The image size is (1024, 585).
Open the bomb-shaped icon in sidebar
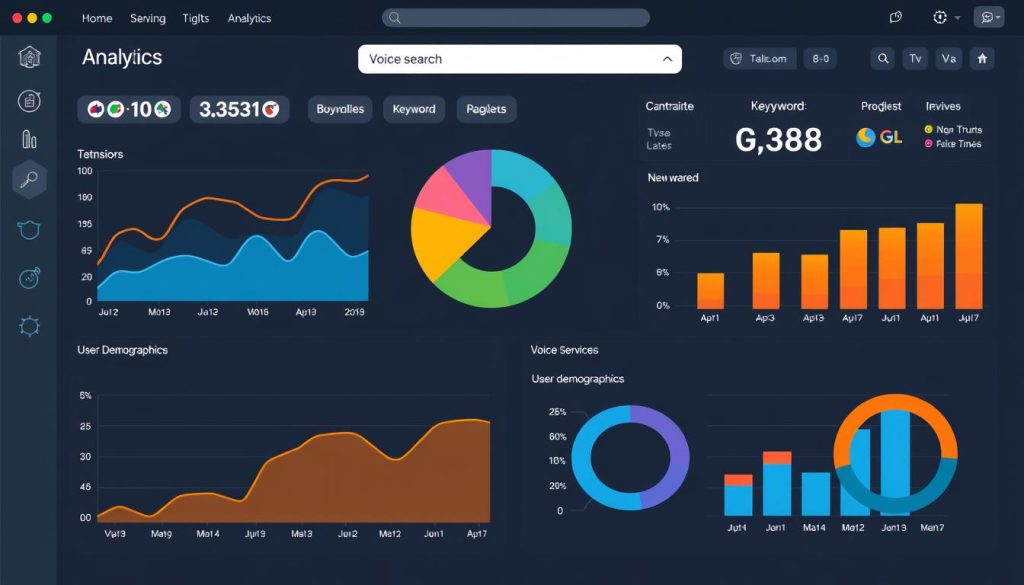coord(29,278)
